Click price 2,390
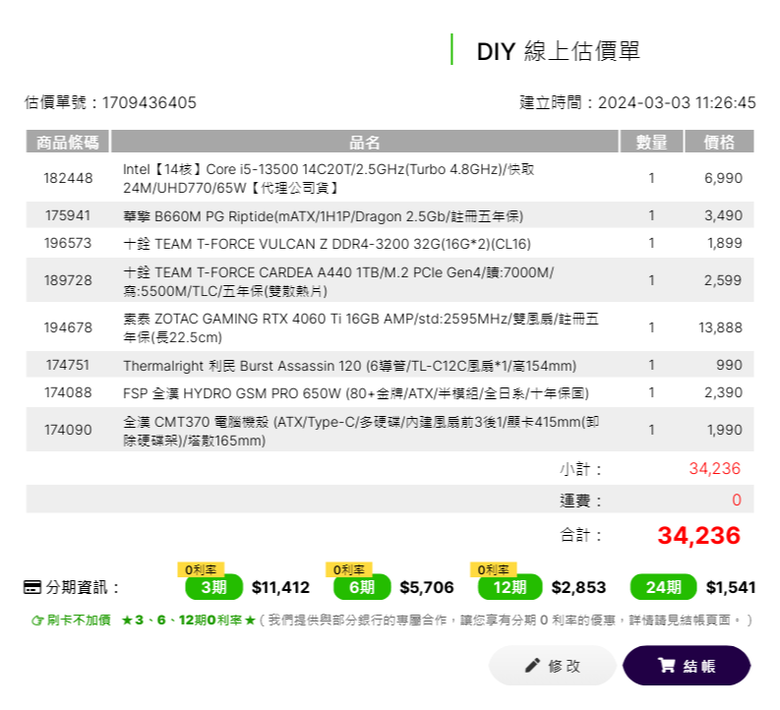The width and height of the screenshot is (780, 710). [723, 393]
